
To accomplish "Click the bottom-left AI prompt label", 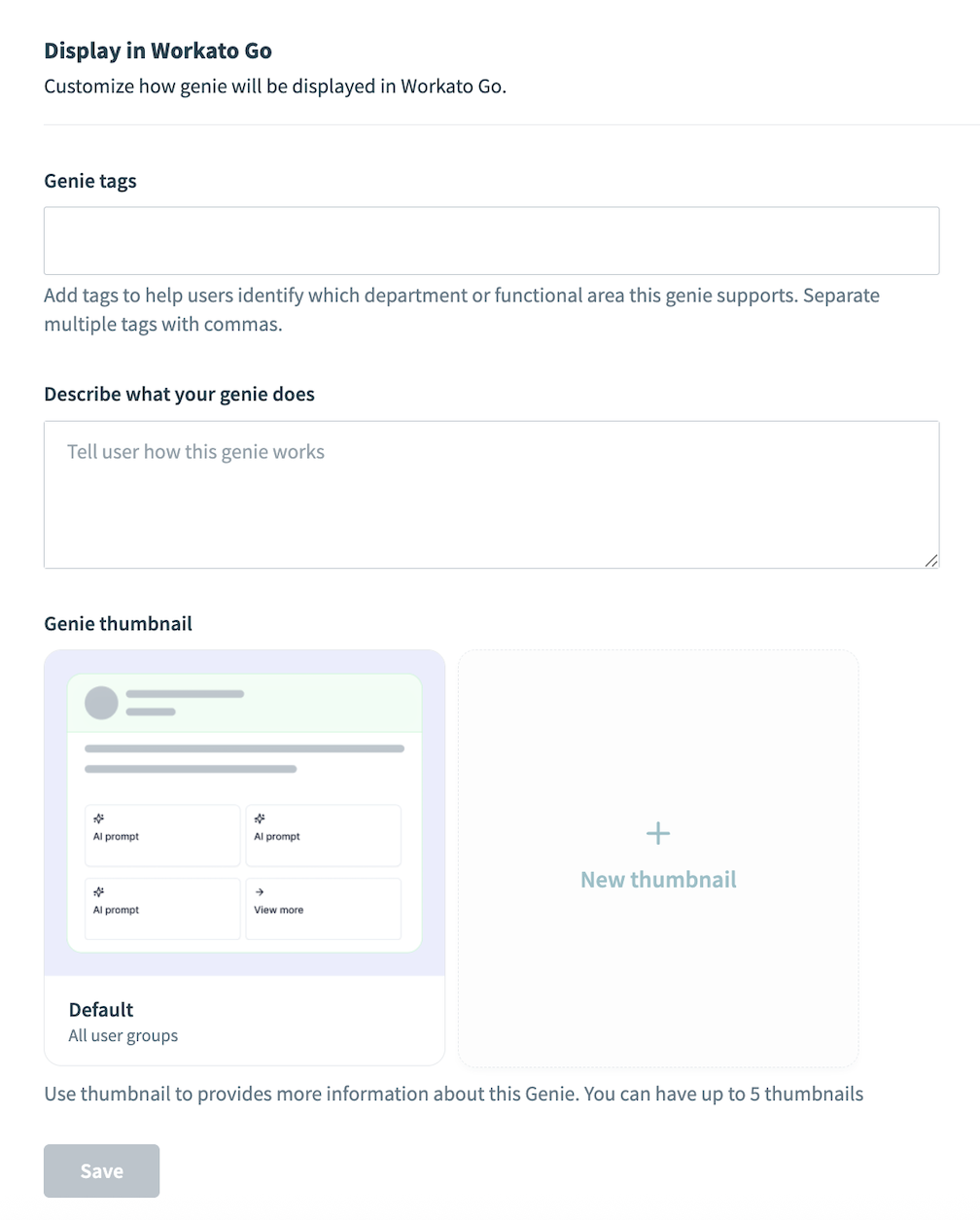I will click(117, 910).
